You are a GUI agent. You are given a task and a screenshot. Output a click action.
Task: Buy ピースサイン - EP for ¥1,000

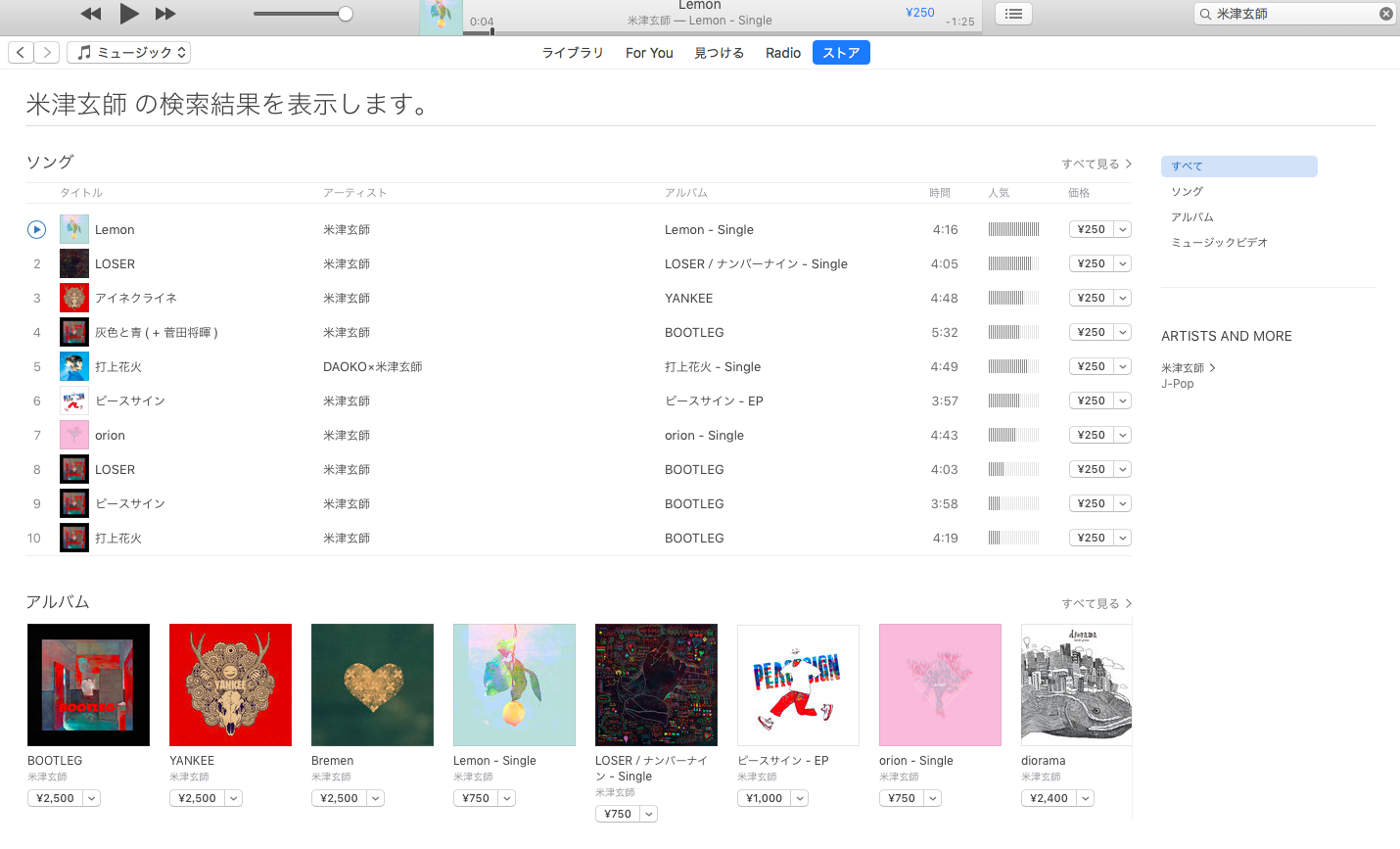764,798
